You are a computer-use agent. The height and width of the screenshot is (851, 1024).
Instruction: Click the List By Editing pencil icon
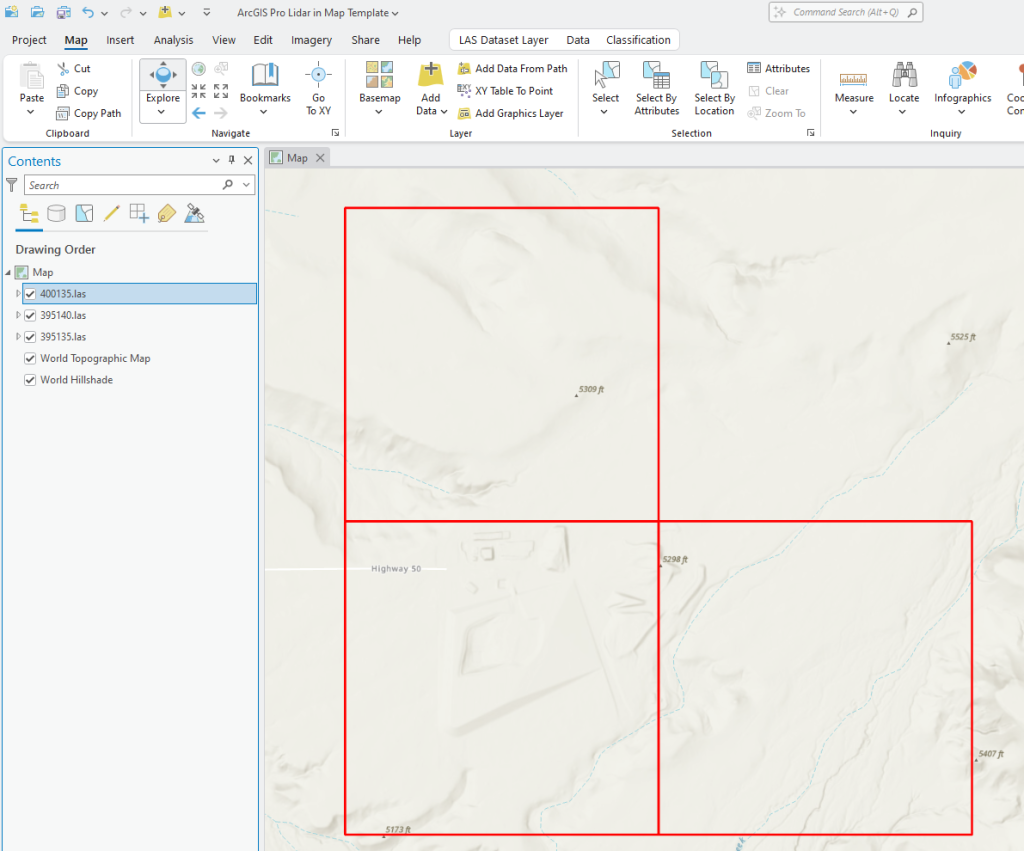pos(111,213)
